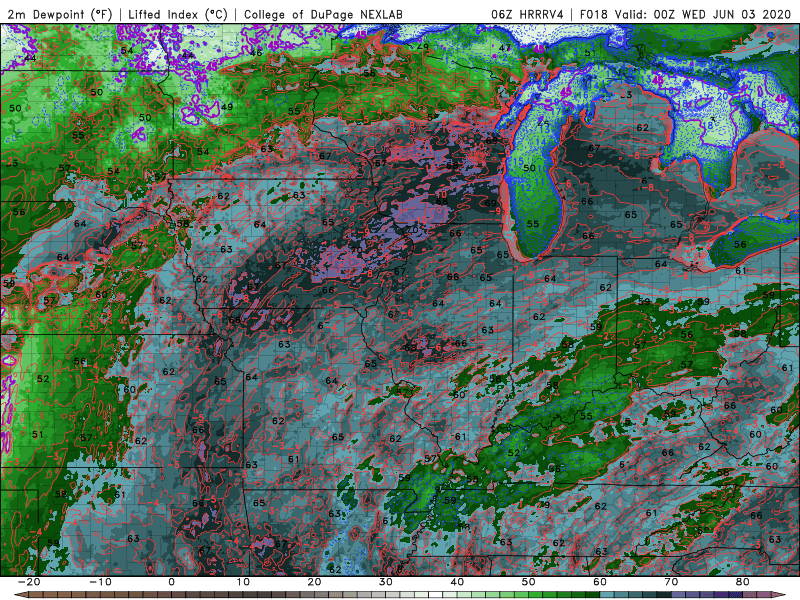Click the "2m Dewpoint (°F)" header label

pyautogui.click(x=60, y=14)
